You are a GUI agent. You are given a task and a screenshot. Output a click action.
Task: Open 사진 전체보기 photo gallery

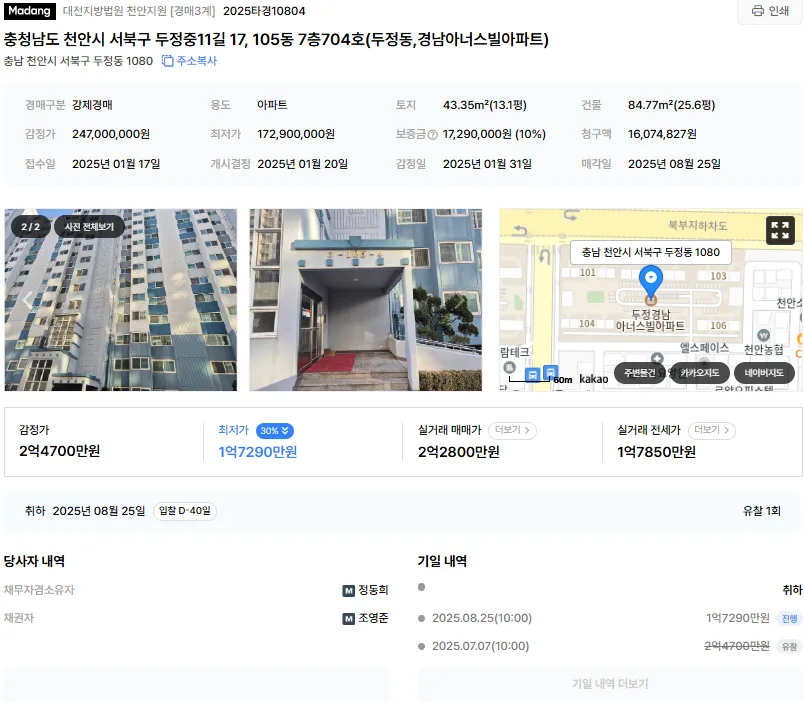tap(89, 227)
